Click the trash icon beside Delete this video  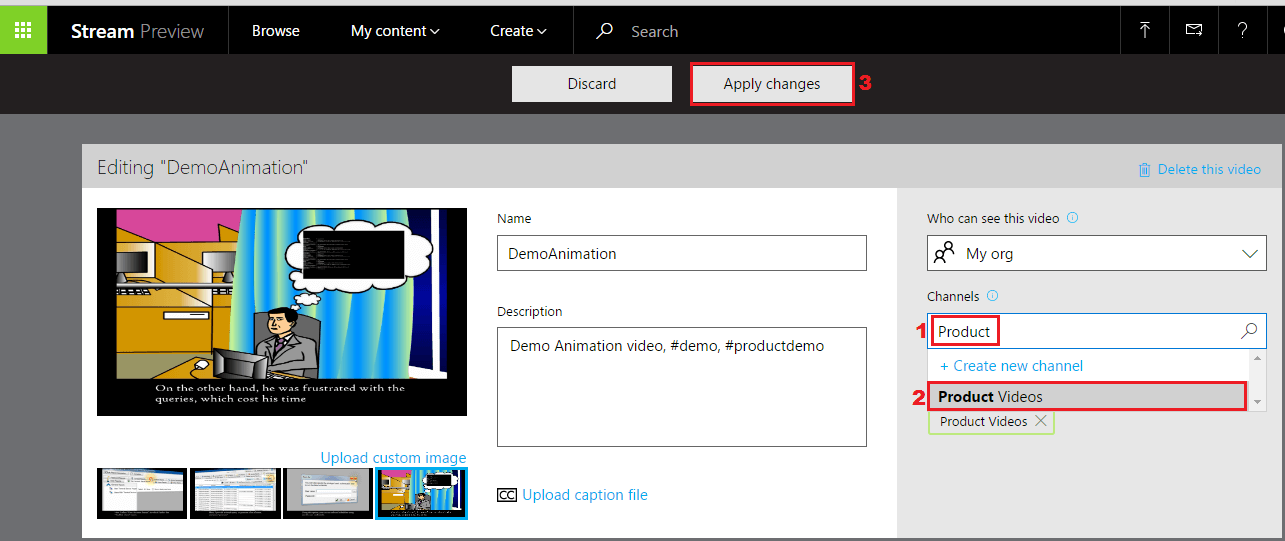point(1144,170)
